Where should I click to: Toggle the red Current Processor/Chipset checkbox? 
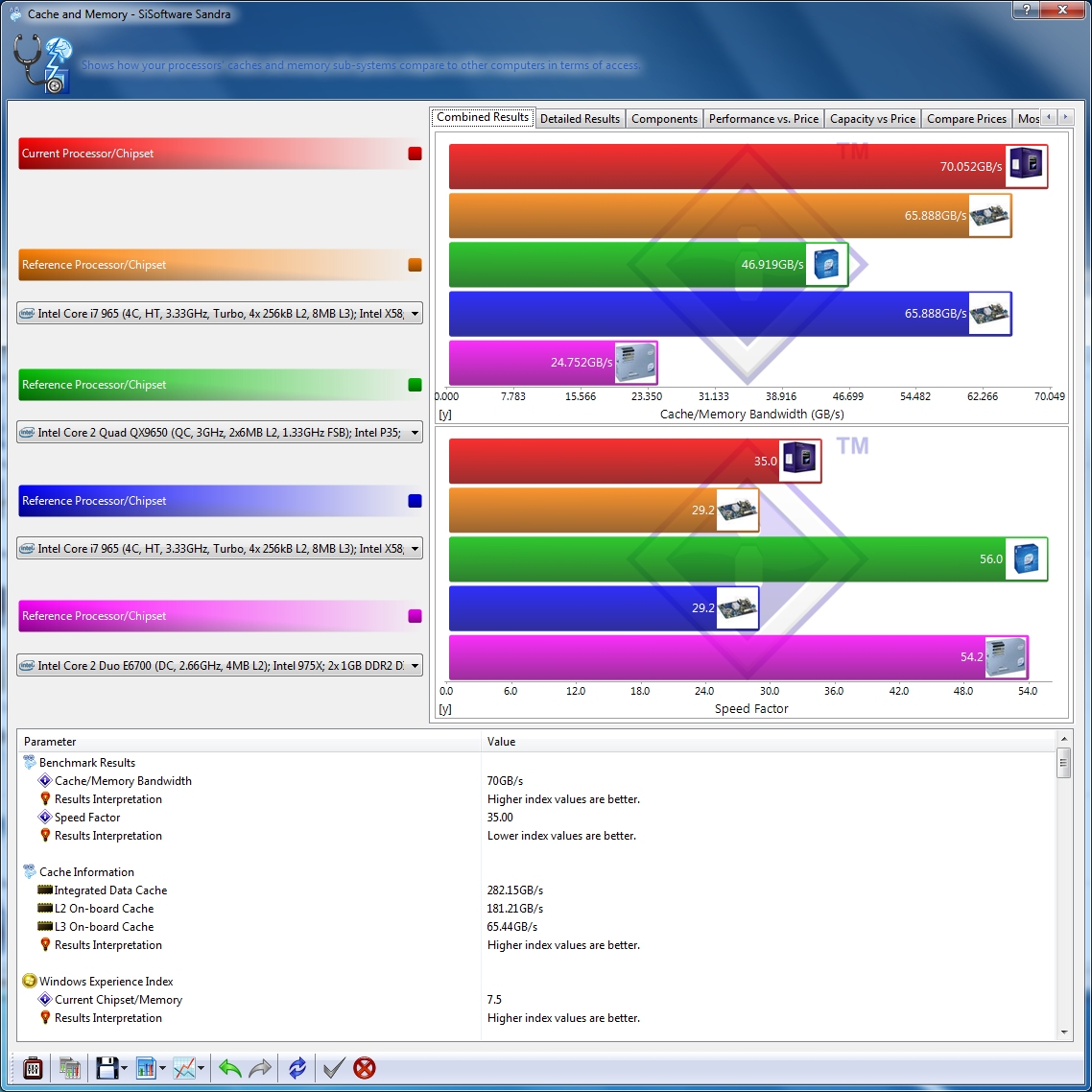(415, 154)
